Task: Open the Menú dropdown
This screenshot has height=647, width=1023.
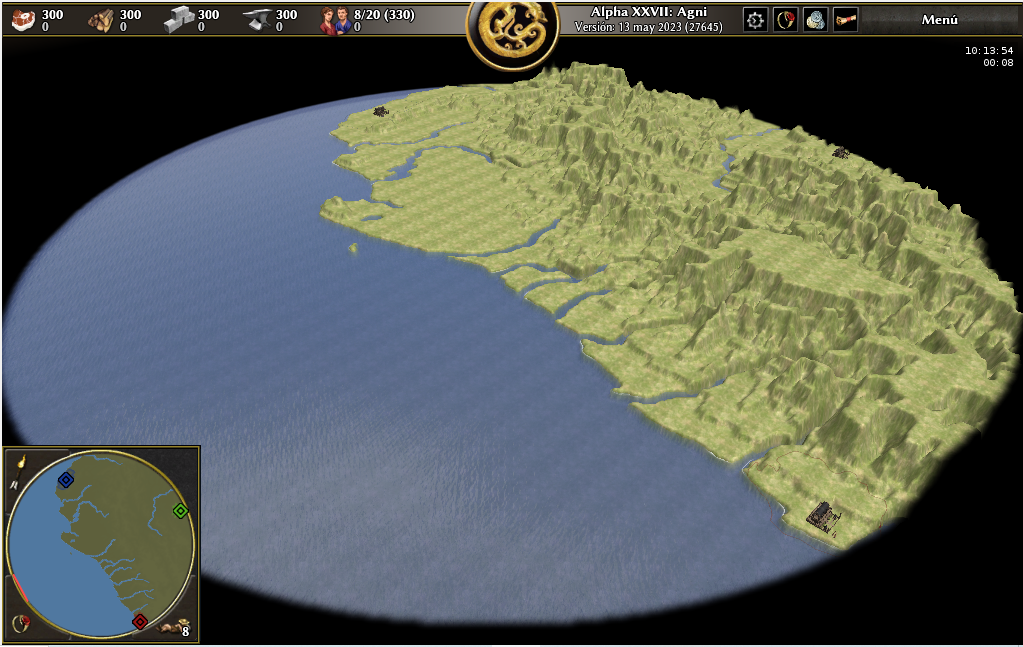Action: [x=938, y=20]
